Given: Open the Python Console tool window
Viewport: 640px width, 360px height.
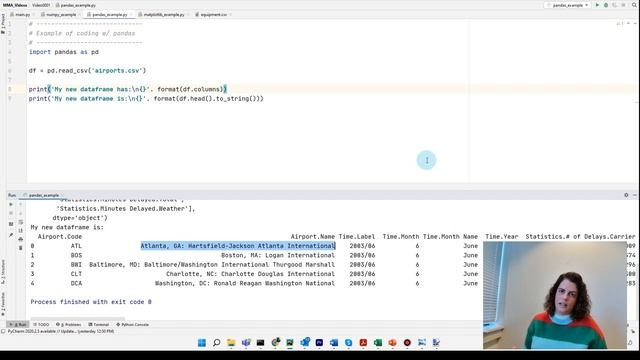Looking at the screenshot, I should tap(132, 324).
